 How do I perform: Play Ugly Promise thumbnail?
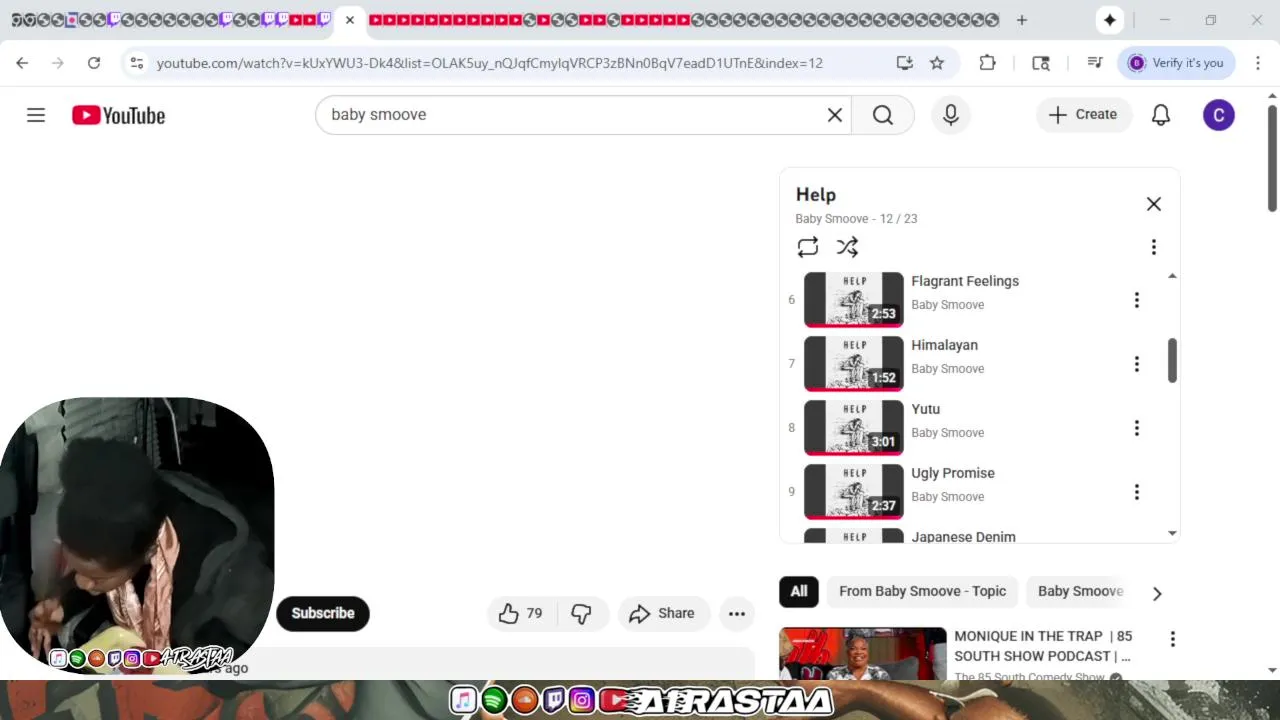(854, 492)
